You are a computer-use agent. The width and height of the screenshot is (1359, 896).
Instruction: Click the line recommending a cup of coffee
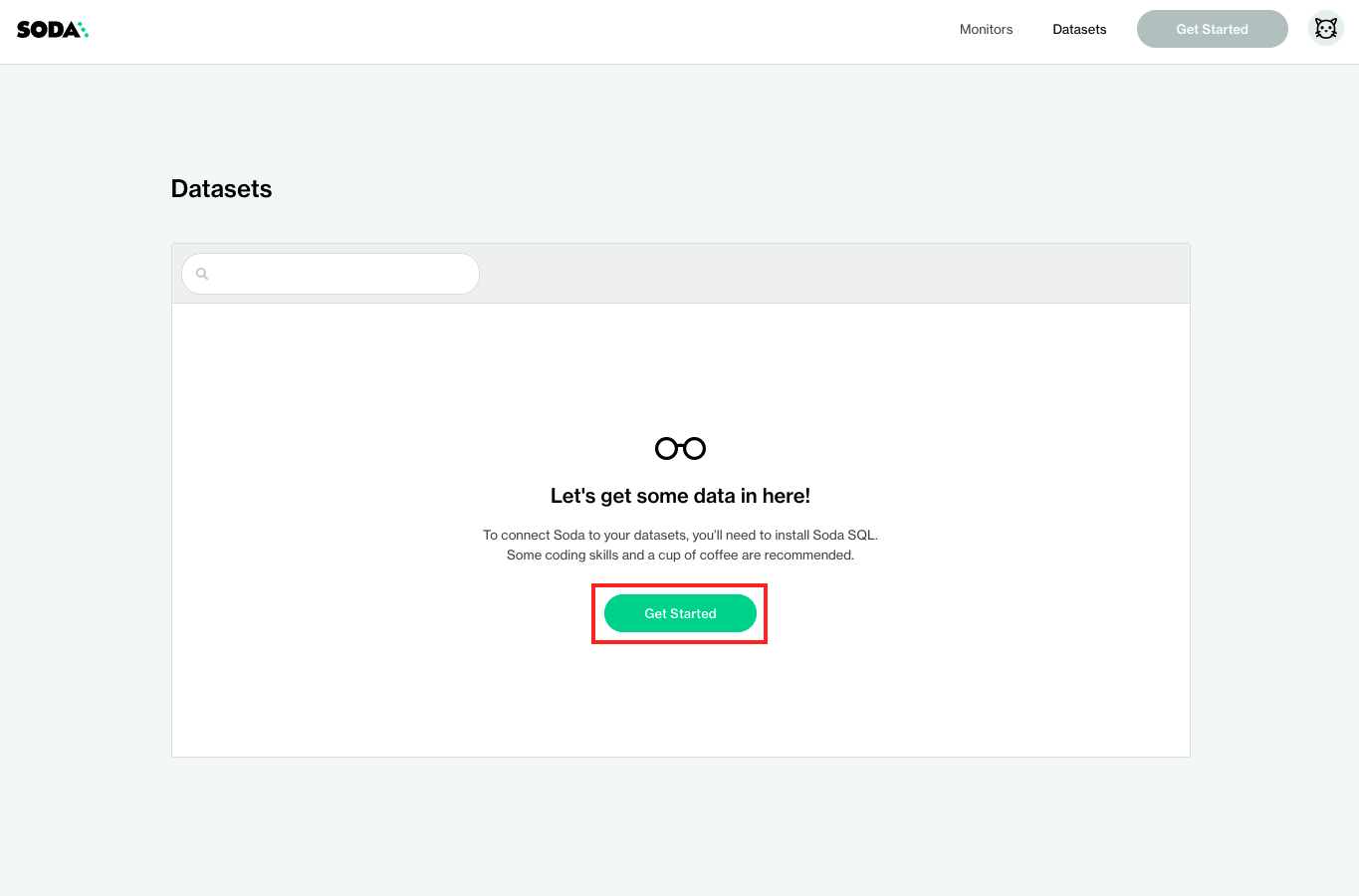tap(680, 555)
